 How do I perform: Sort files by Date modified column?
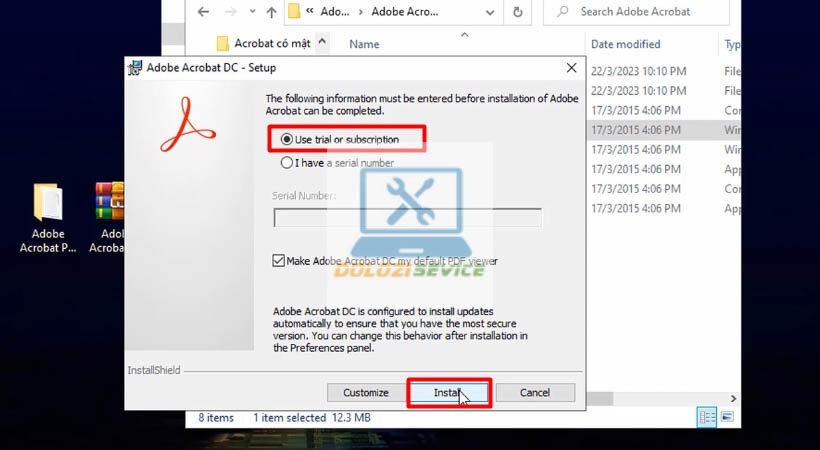pyautogui.click(x=625, y=44)
